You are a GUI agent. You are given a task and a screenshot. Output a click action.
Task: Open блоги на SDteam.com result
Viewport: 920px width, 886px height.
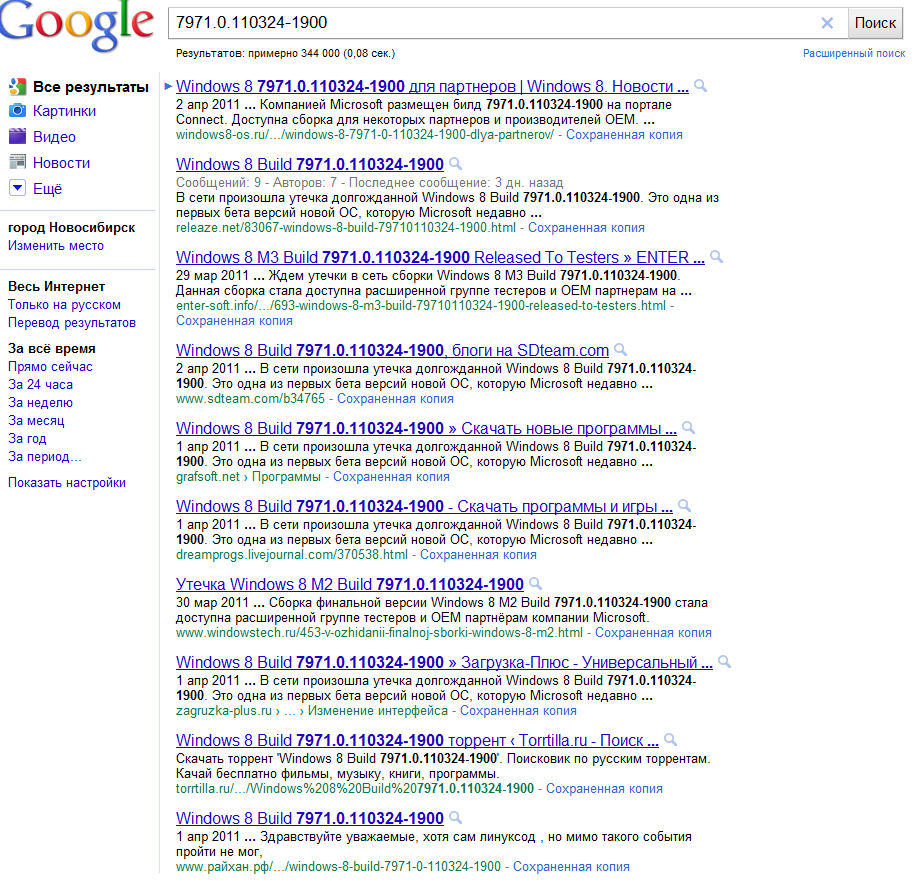392,350
